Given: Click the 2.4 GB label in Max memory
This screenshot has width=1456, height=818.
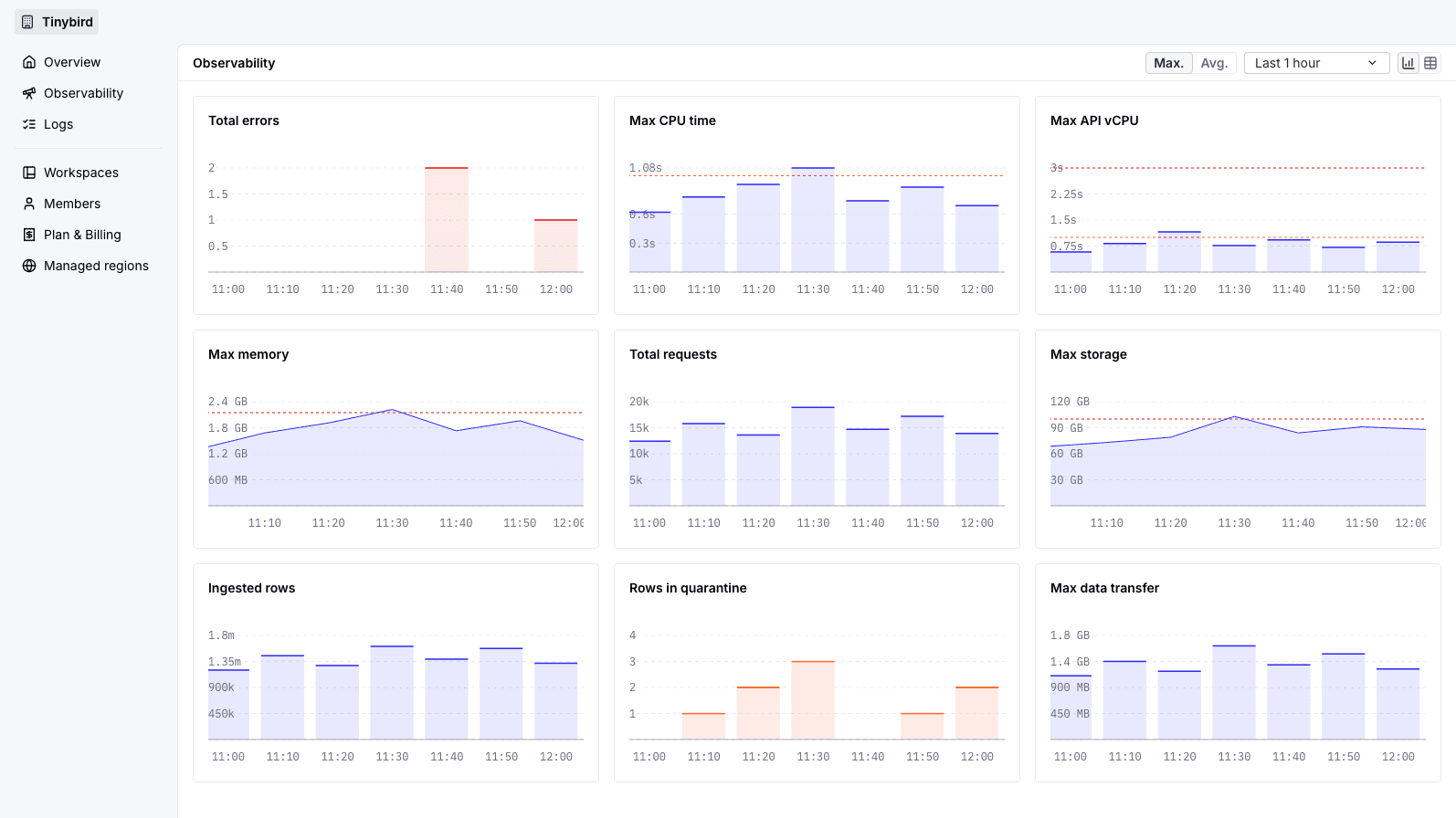Looking at the screenshot, I should click(x=228, y=402).
